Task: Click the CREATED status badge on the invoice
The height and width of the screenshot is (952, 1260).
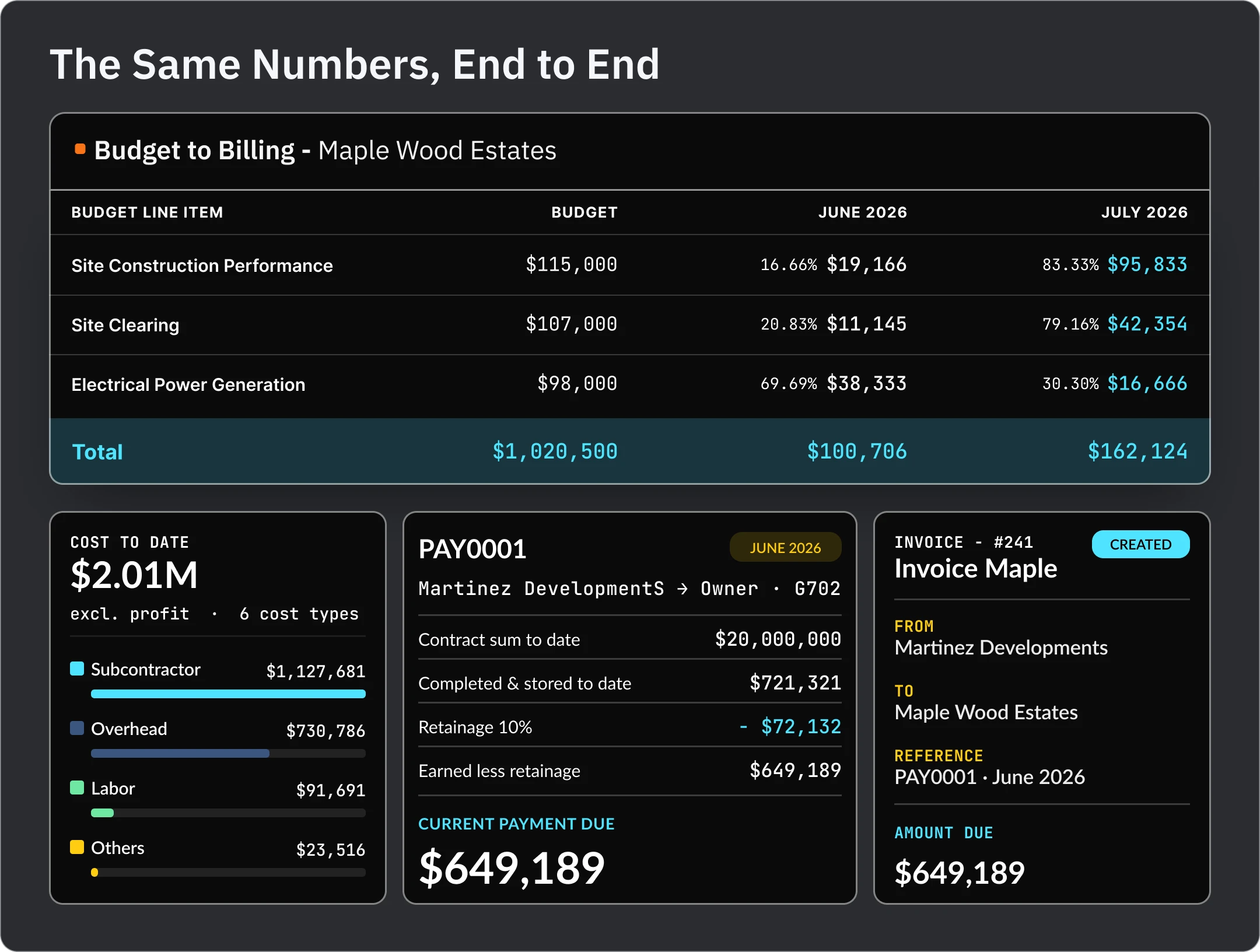Action: [1140, 544]
